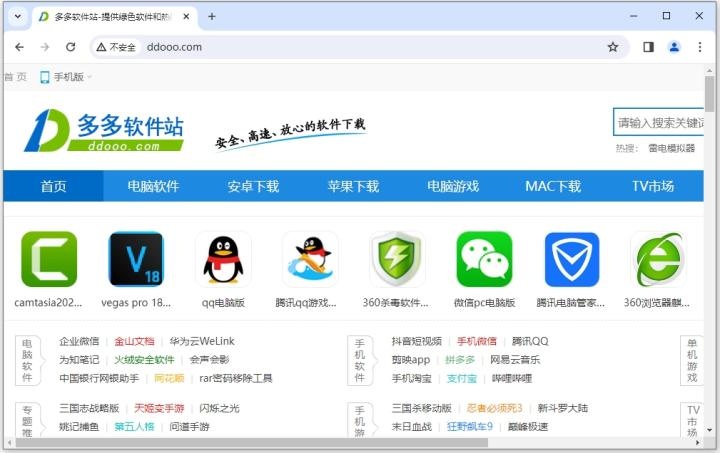Click the 网易云音乐 link

(515, 360)
